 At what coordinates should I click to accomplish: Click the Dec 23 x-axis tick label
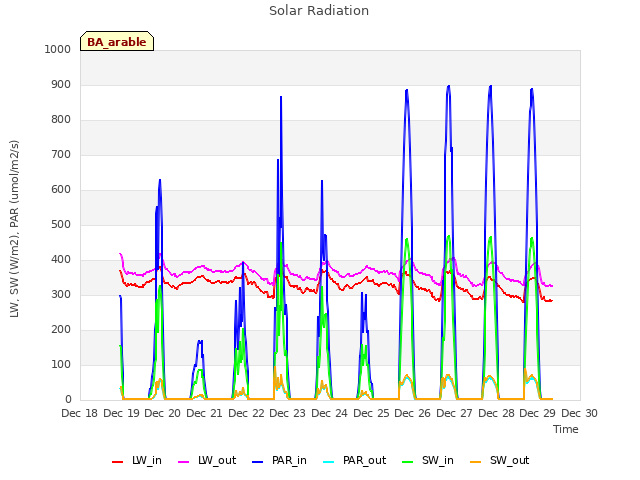(287, 413)
